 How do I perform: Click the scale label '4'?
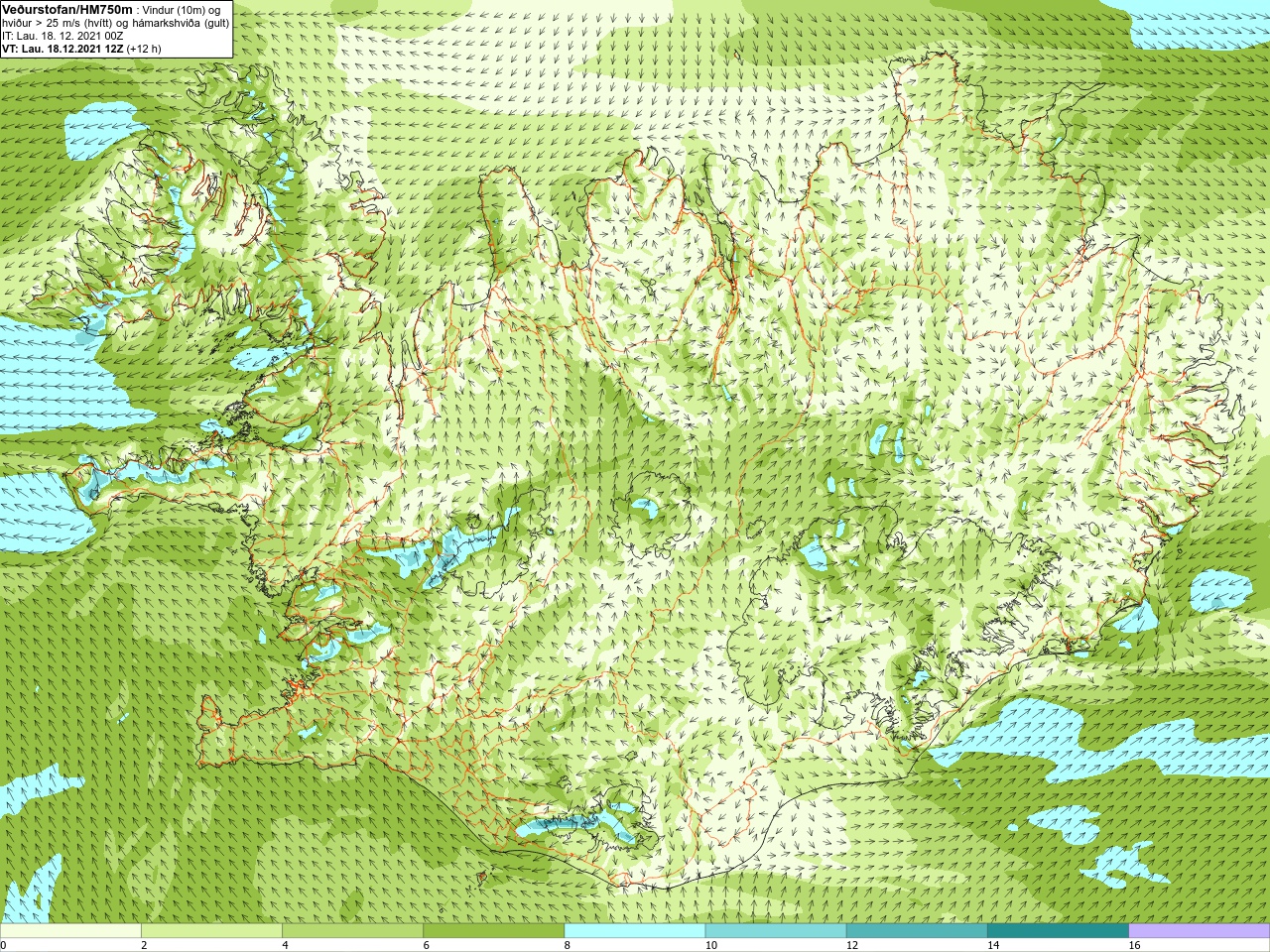click(x=285, y=945)
